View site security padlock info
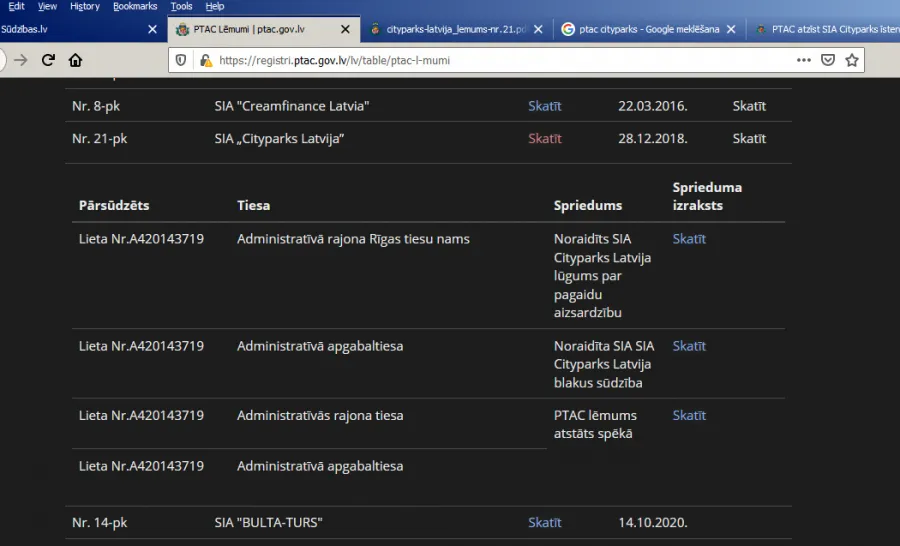This screenshot has width=900, height=546. click(x=205, y=60)
